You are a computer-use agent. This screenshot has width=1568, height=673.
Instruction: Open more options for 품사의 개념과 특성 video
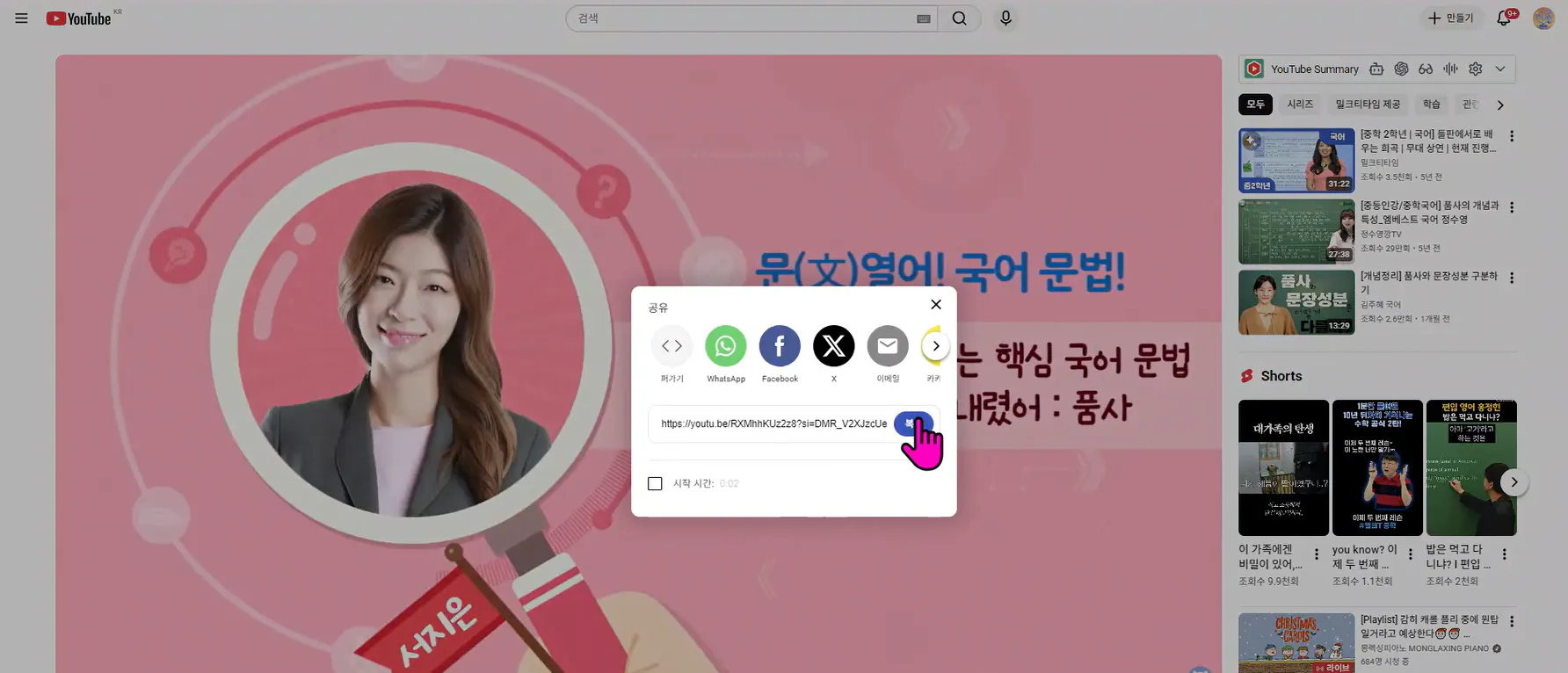pos(1511,207)
